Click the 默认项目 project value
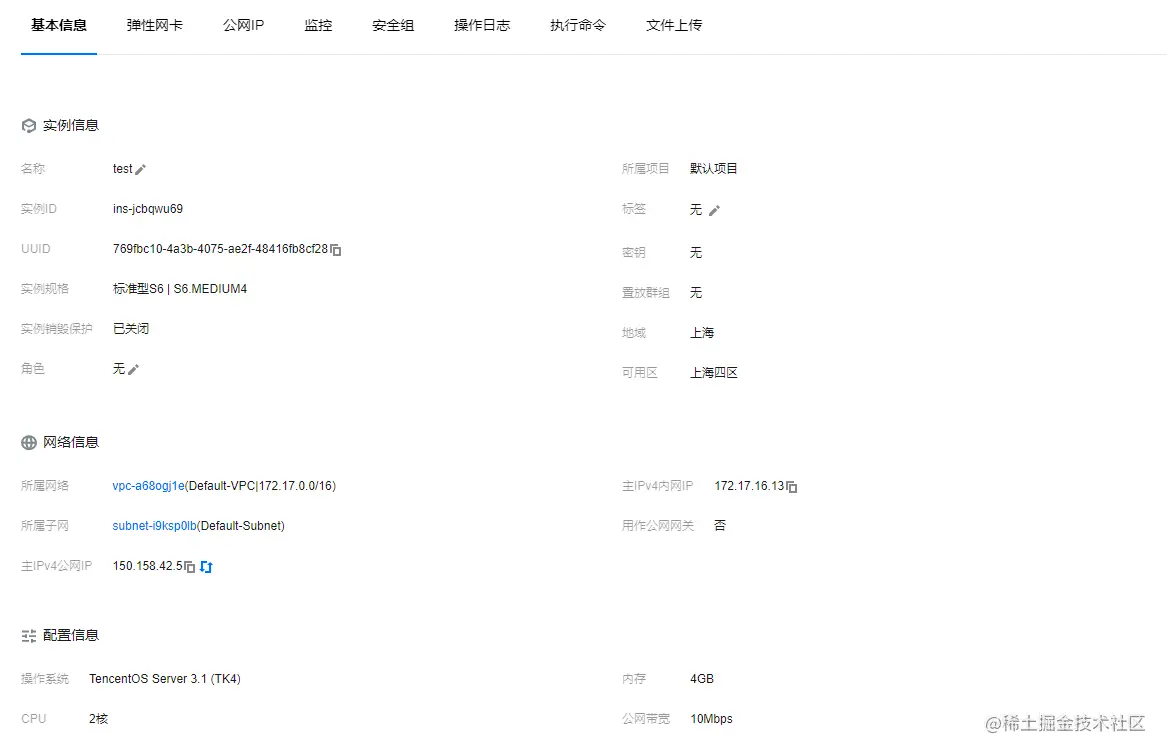Image resolution: width=1167 pixels, height=755 pixels. [x=714, y=168]
